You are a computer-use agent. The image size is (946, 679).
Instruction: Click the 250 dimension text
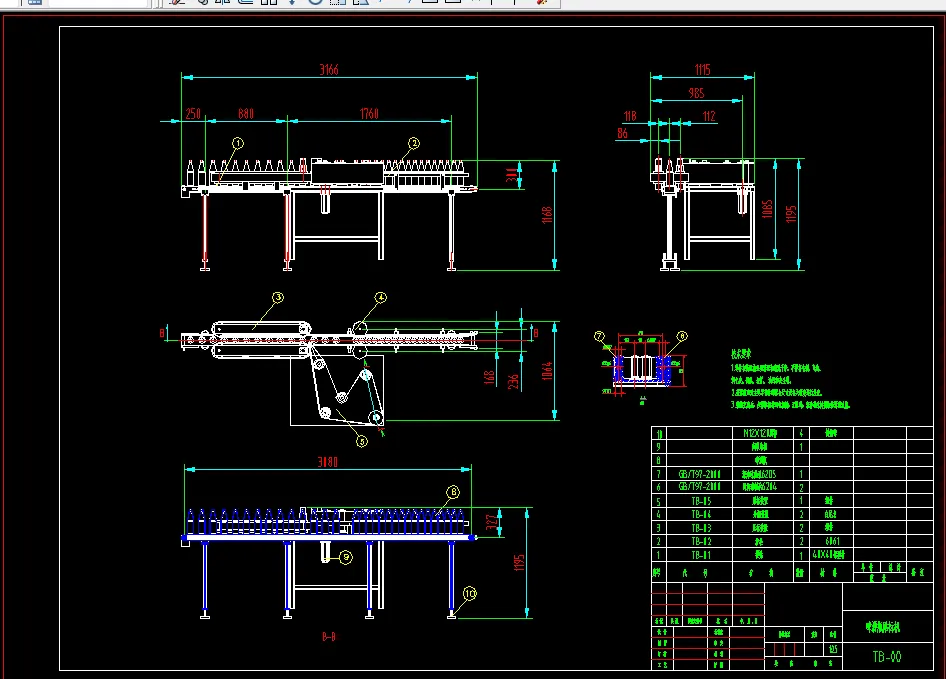pyautogui.click(x=193, y=113)
